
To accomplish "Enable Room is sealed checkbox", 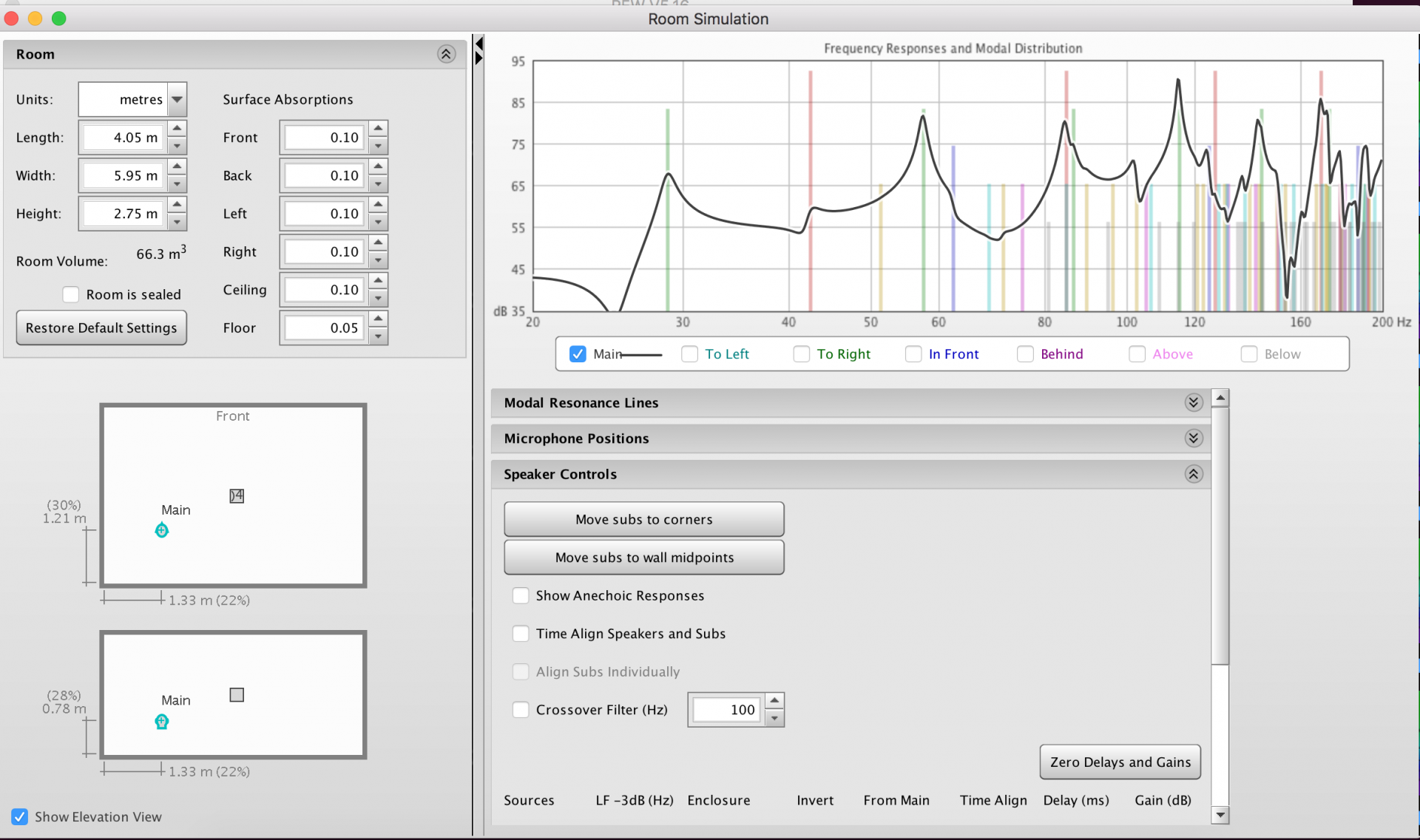I will [71, 294].
